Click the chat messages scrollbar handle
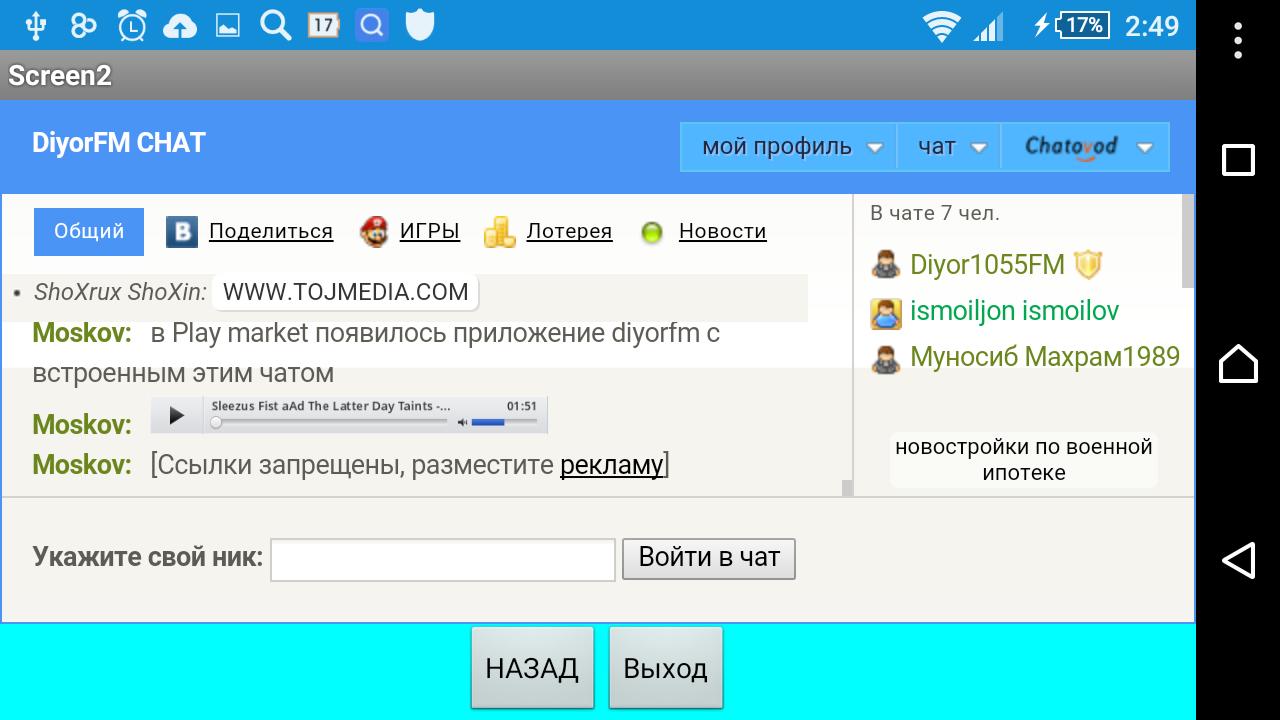Viewport: 1280px width, 720px height. point(848,488)
